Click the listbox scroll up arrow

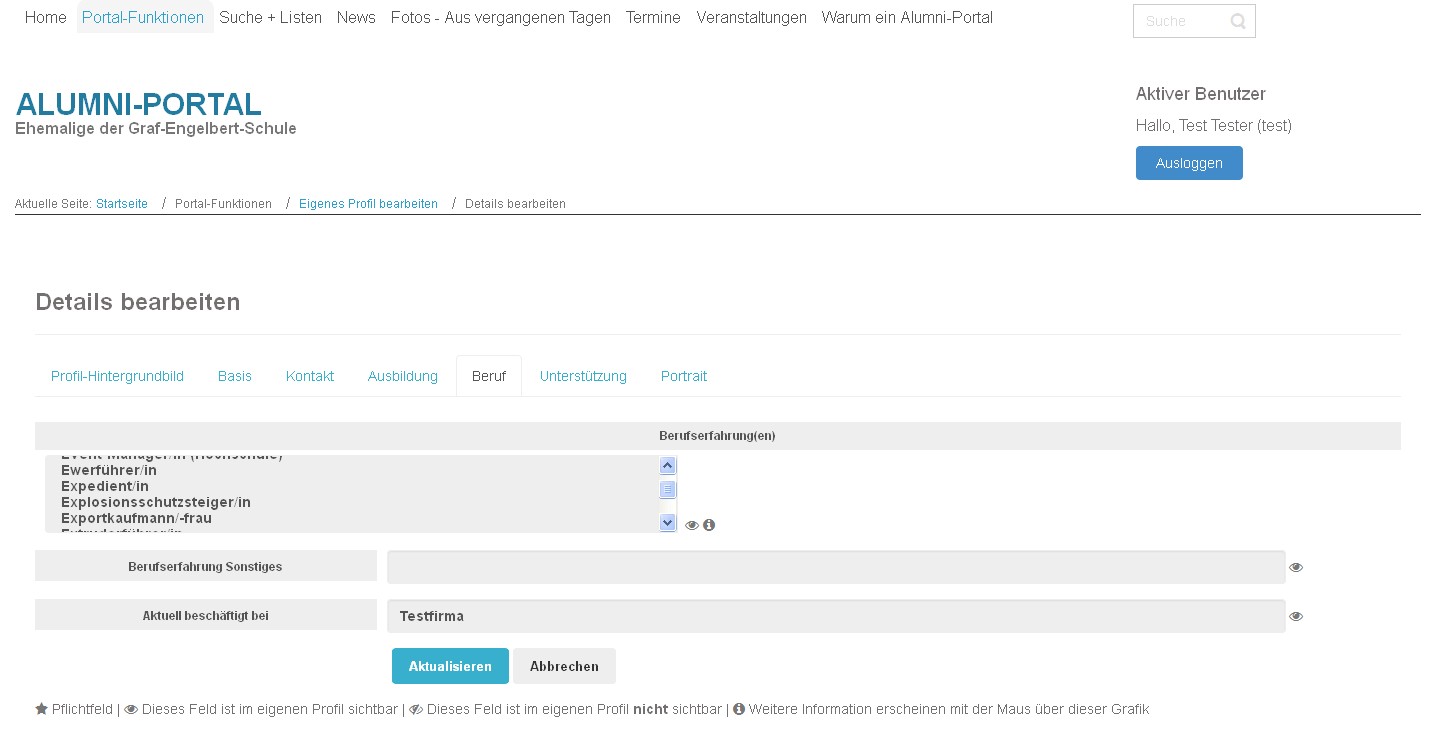[x=668, y=466]
